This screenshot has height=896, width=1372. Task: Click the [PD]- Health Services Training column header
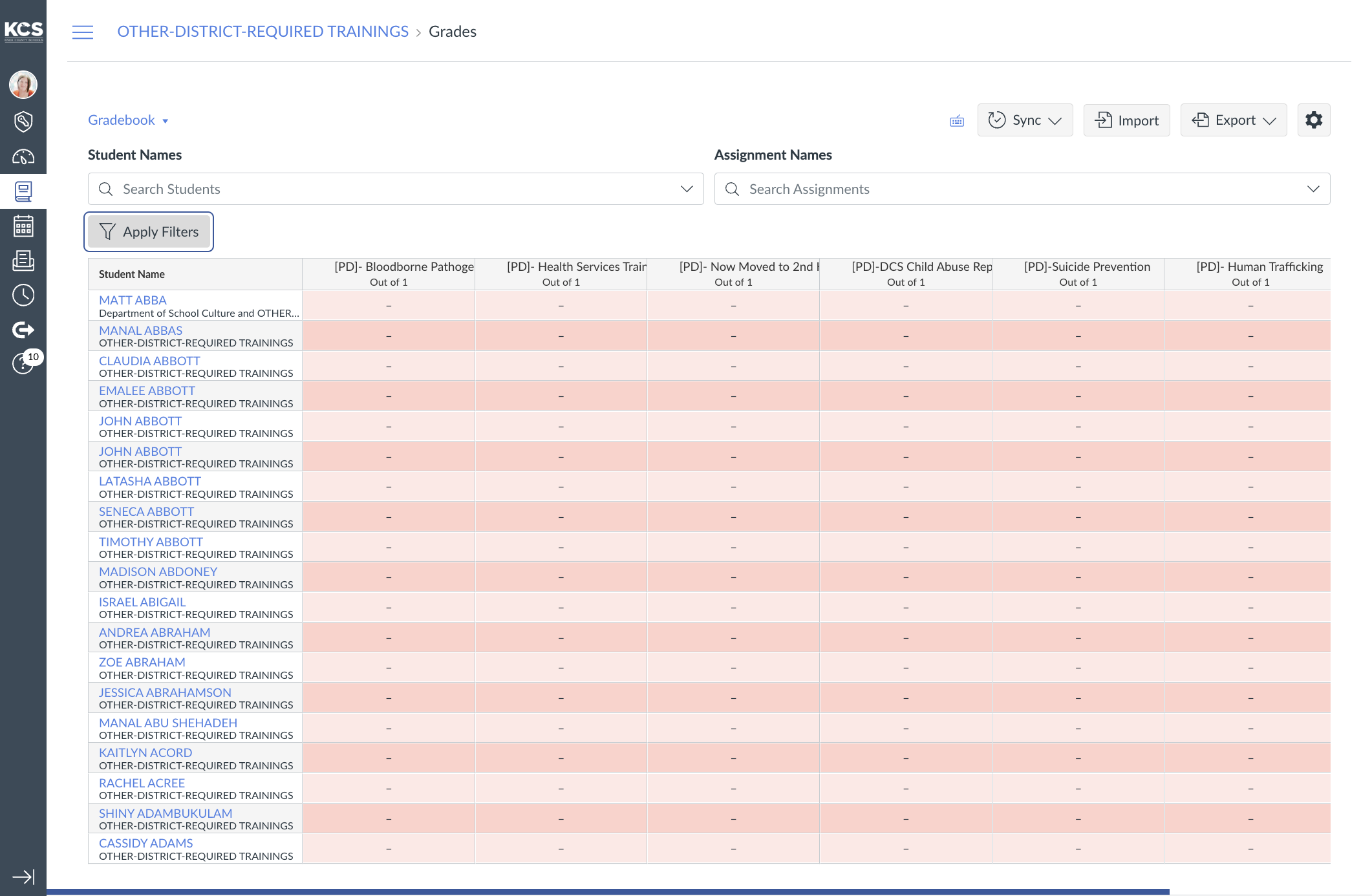pyautogui.click(x=561, y=274)
